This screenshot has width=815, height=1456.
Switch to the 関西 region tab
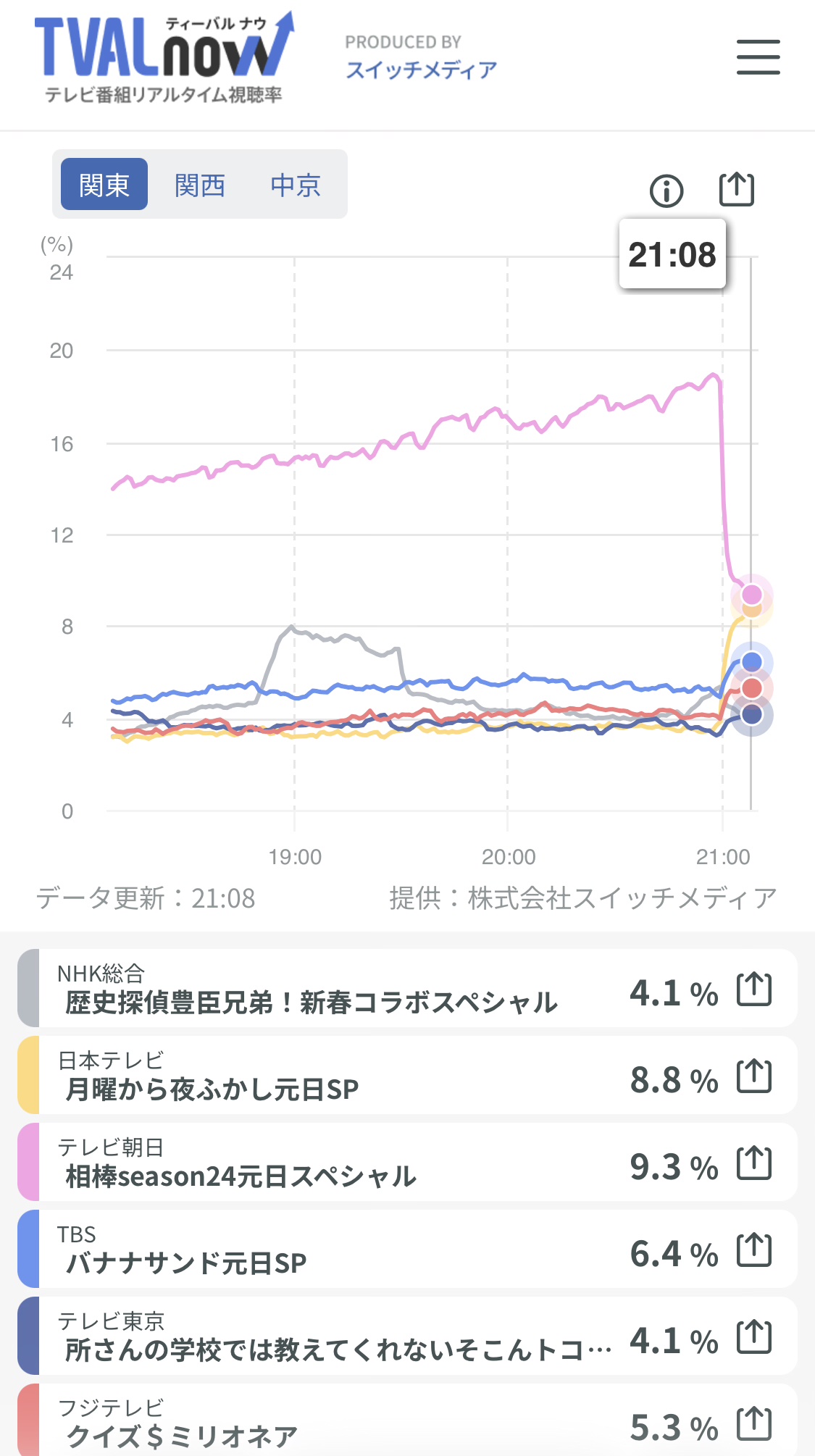click(200, 185)
